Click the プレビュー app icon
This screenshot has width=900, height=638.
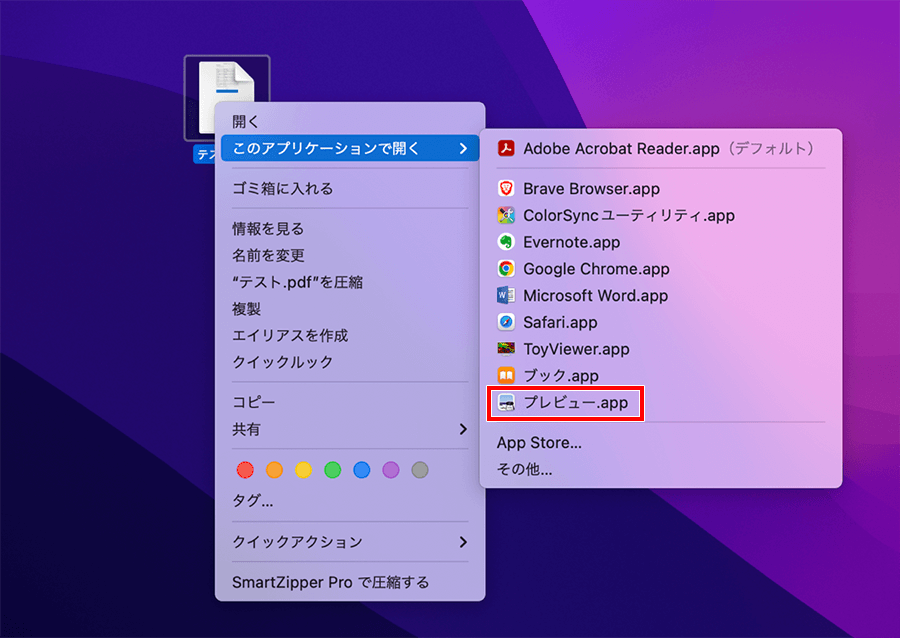pyautogui.click(x=506, y=403)
